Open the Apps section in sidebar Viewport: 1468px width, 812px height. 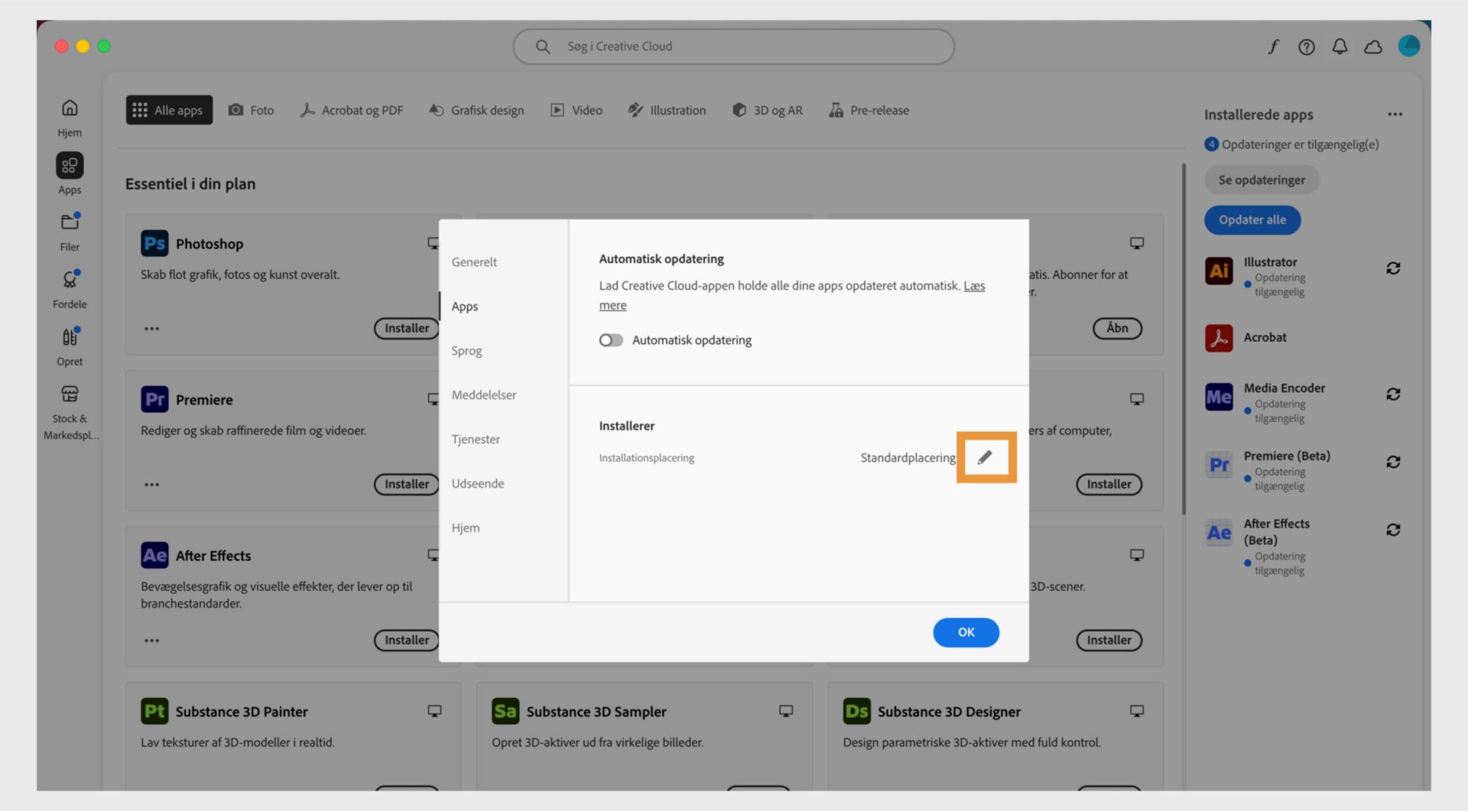[x=70, y=174]
